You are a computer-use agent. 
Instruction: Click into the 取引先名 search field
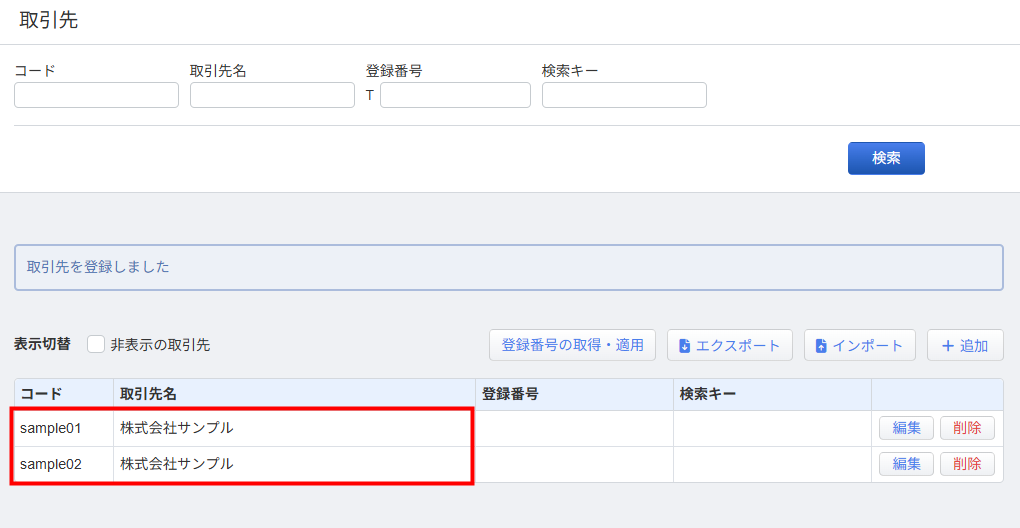coord(272,95)
